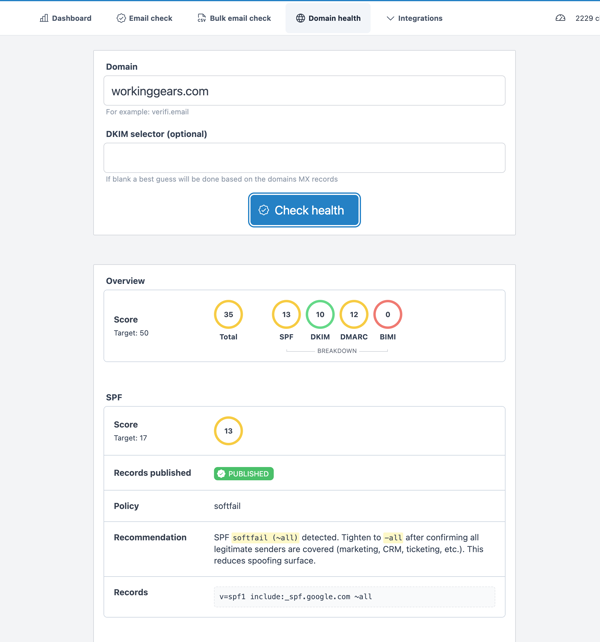This screenshot has height=642, width=600.
Task: Expand the Integrations chevron
Action: (390, 18)
